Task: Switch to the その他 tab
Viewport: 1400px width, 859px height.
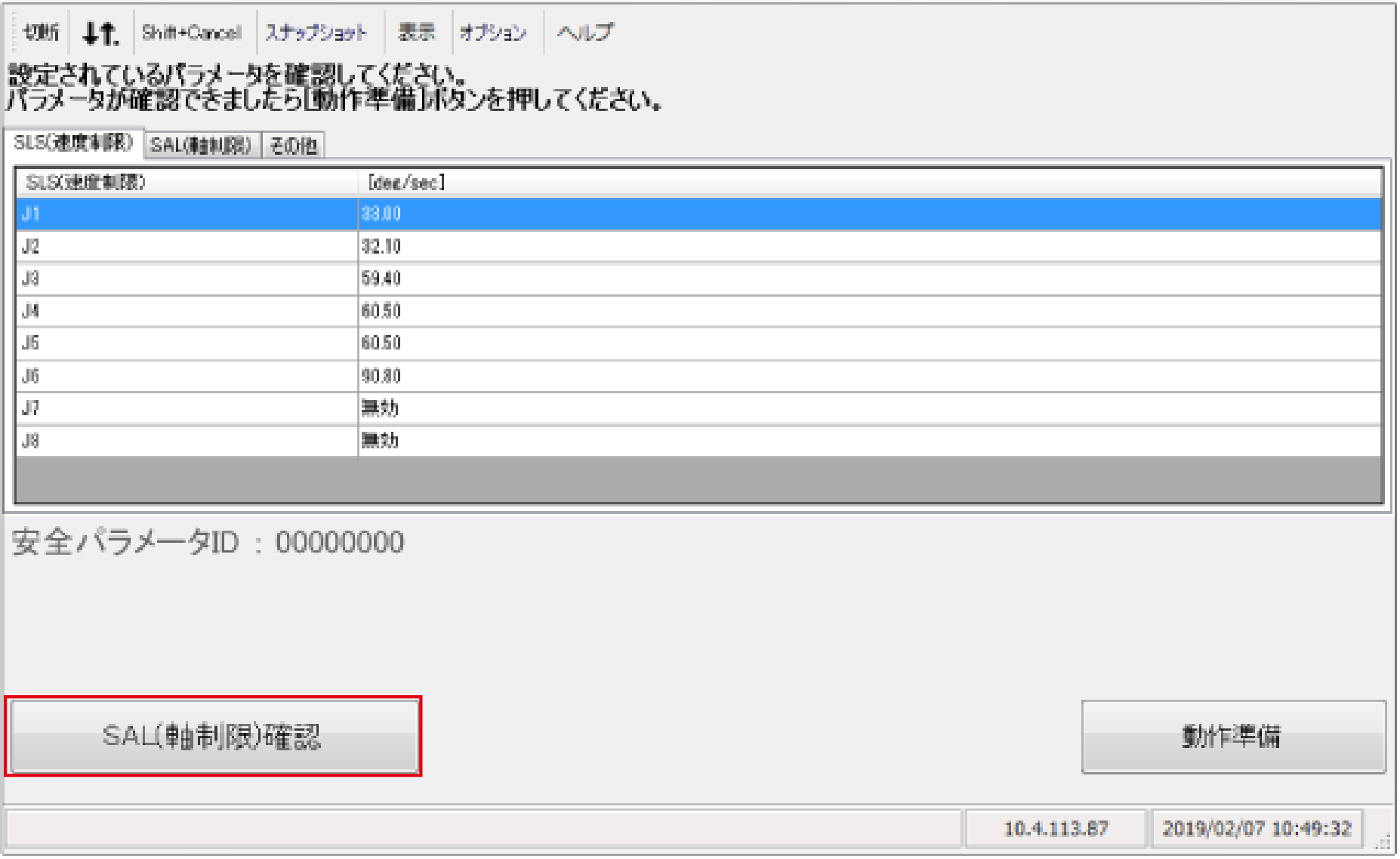Action: point(294,145)
